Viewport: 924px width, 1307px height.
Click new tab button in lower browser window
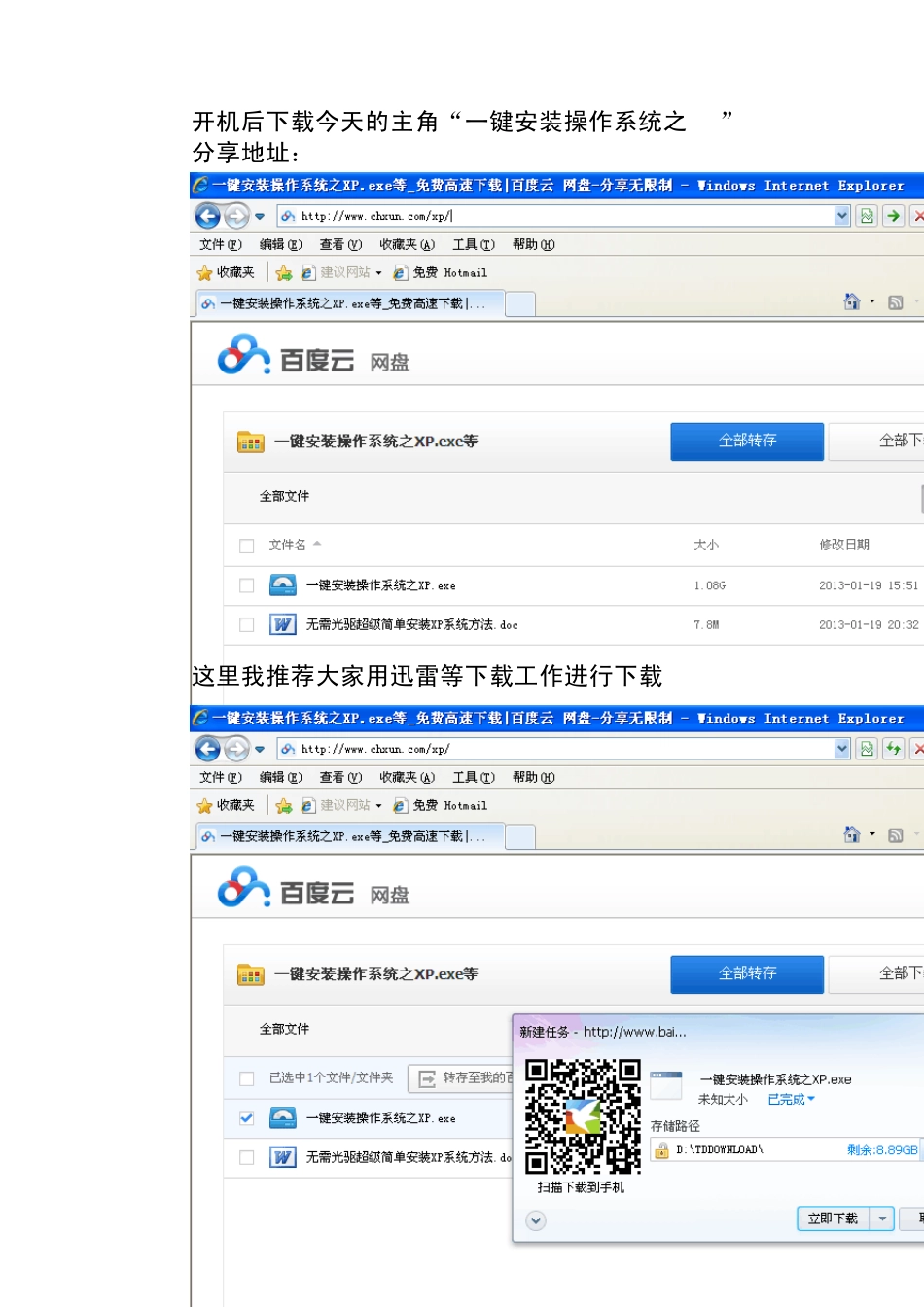521,837
